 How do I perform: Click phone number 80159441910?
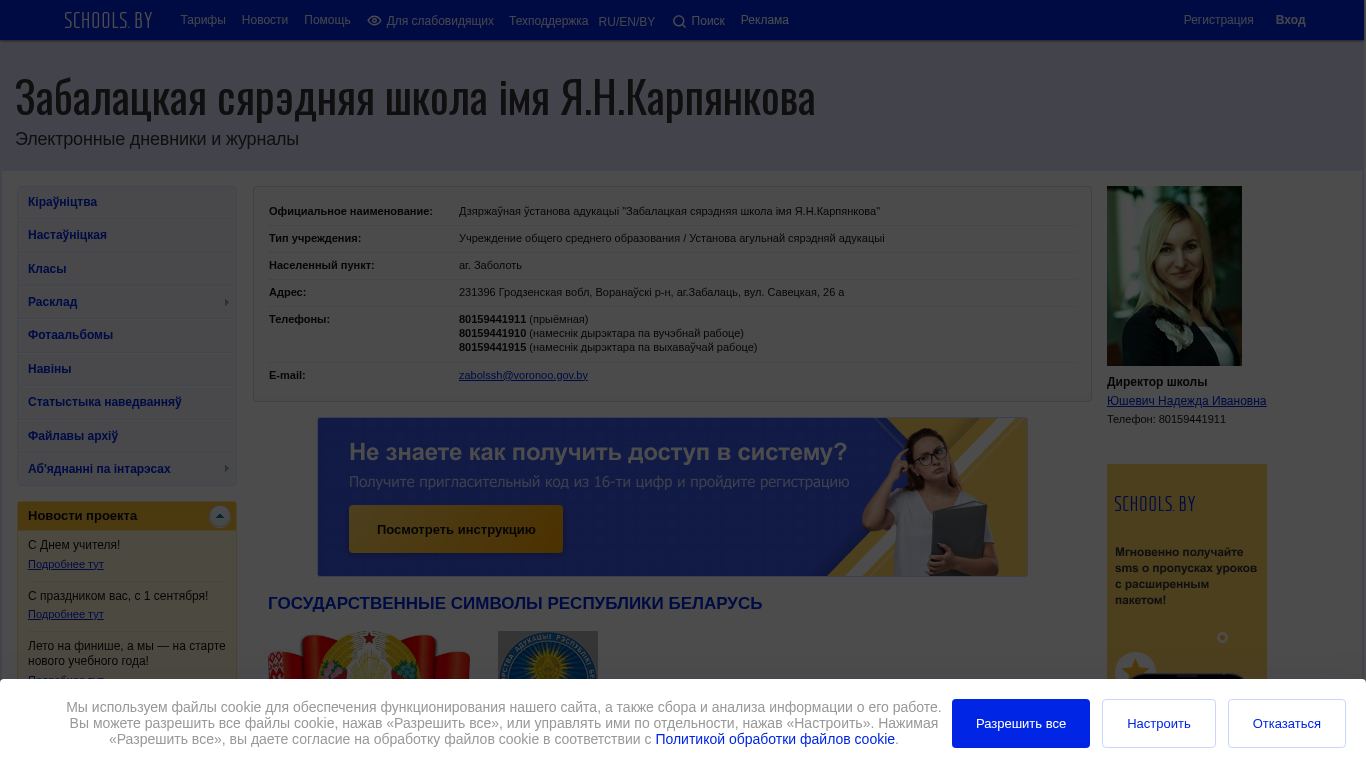pyautogui.click(x=492, y=333)
